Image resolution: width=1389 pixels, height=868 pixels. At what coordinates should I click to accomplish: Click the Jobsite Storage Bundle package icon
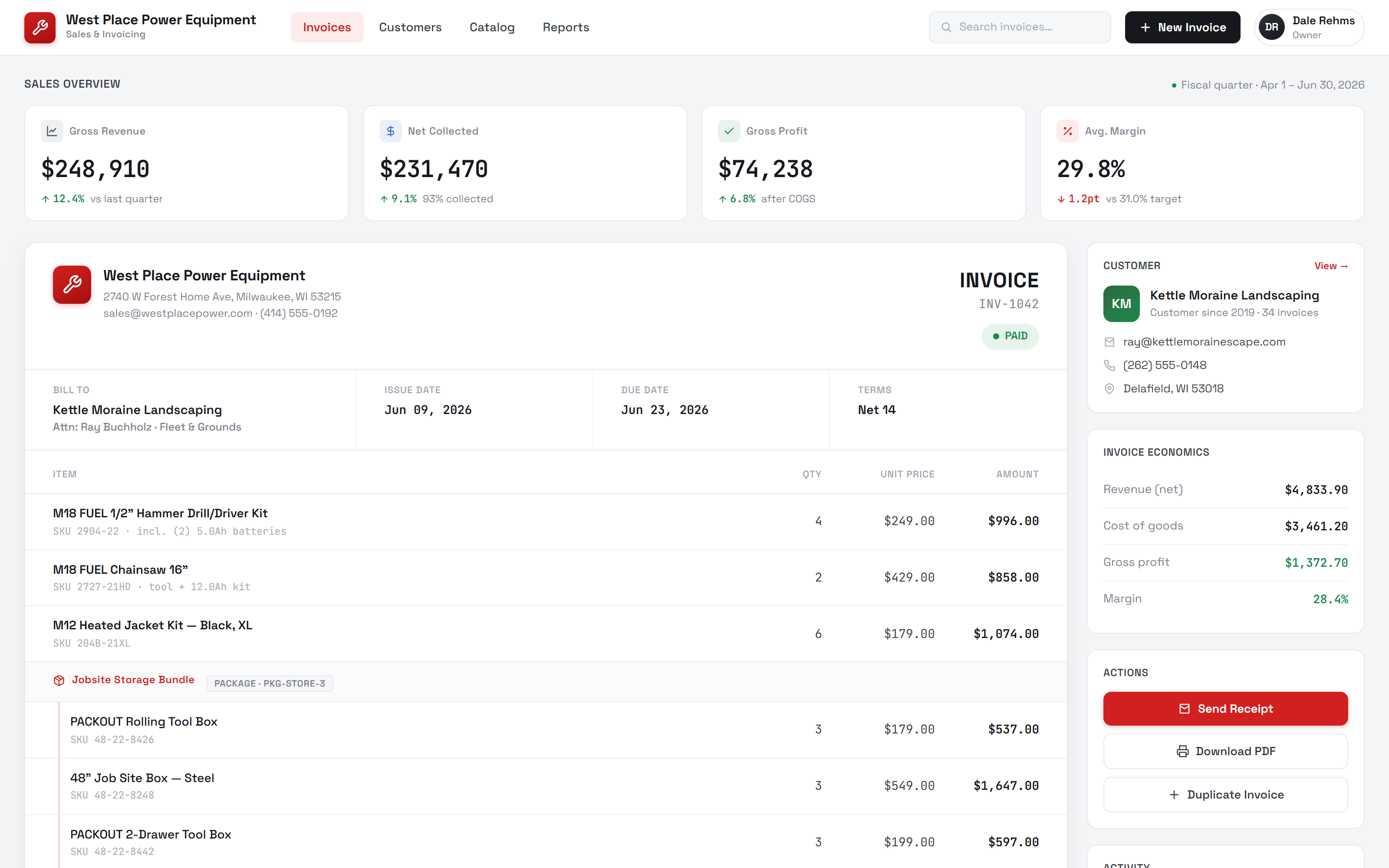pos(59,680)
